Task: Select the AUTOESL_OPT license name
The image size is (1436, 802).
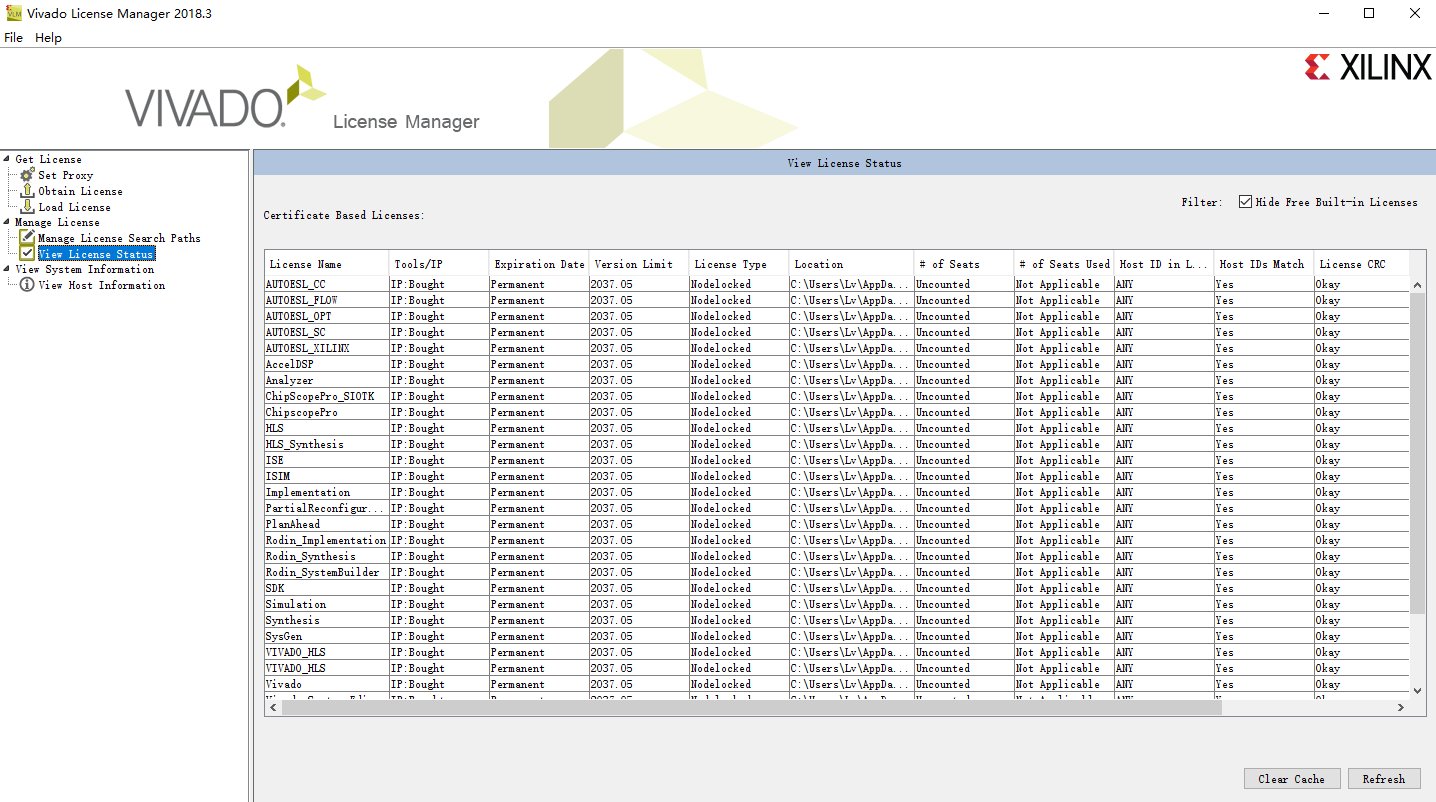Action: coord(298,316)
